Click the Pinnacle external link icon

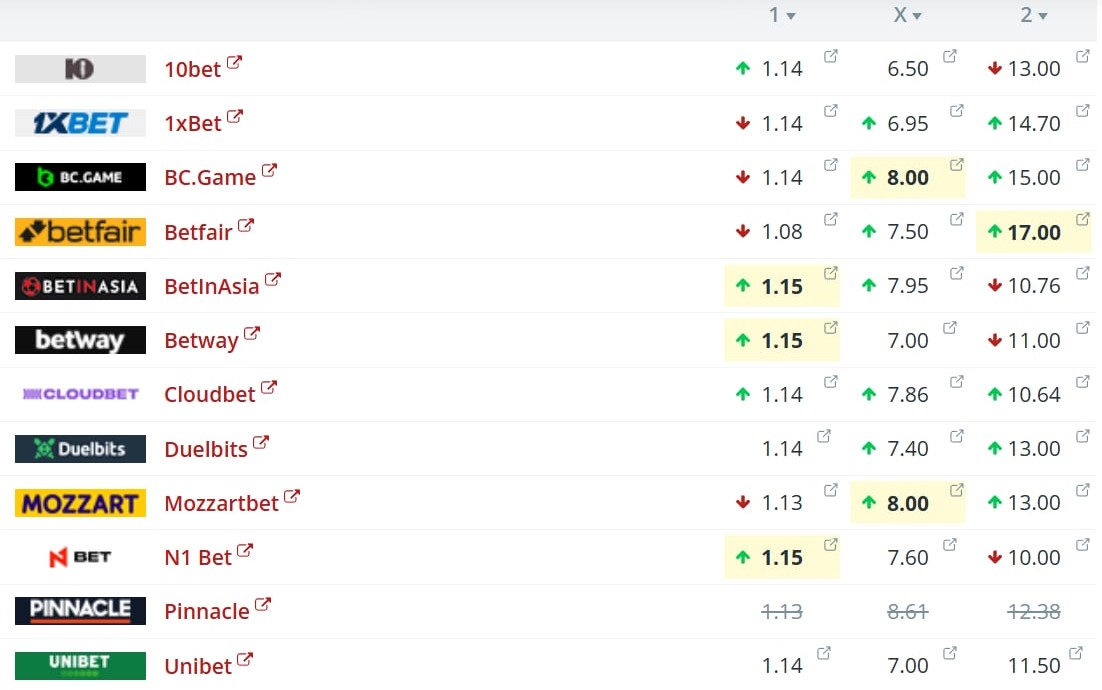click(263, 604)
